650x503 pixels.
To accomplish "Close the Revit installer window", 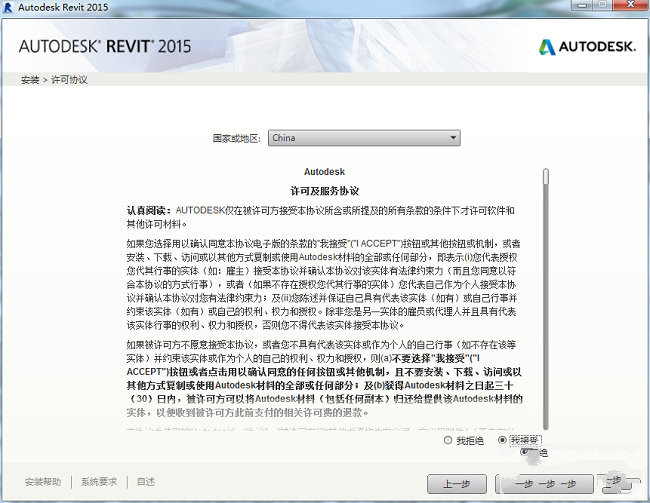I will (631, 5).
